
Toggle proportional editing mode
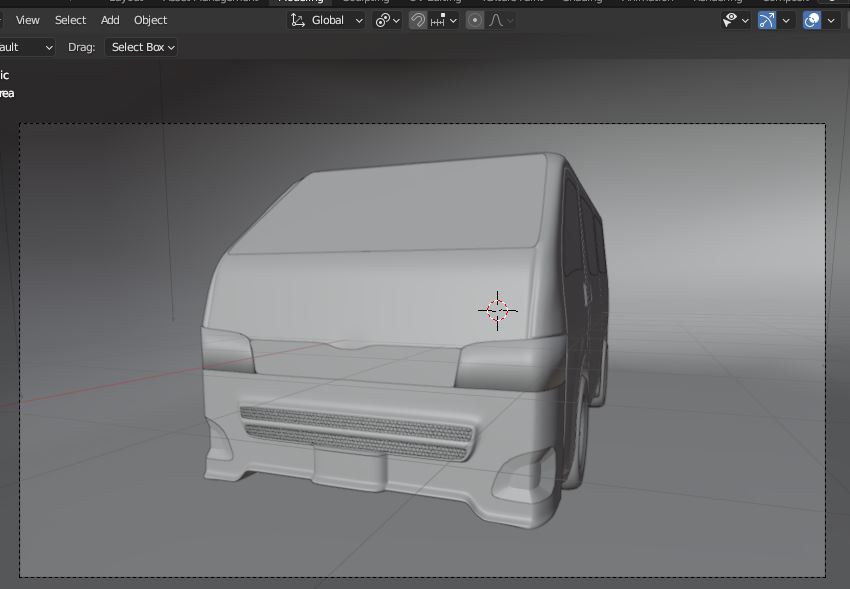(x=476, y=20)
